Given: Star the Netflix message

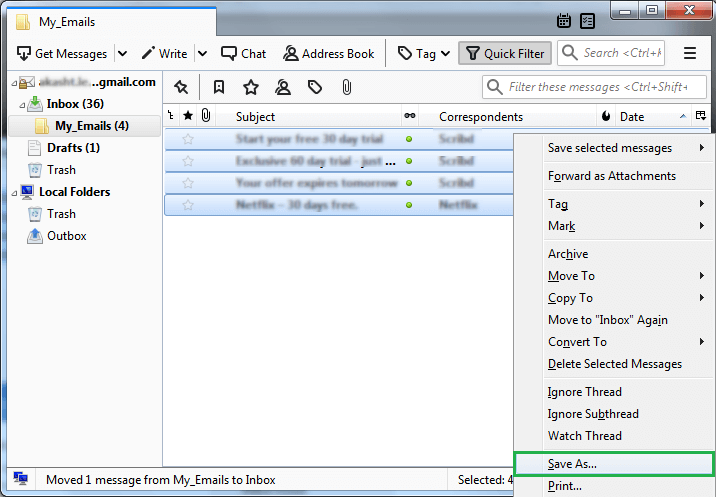Looking at the screenshot, I should click(x=188, y=205).
